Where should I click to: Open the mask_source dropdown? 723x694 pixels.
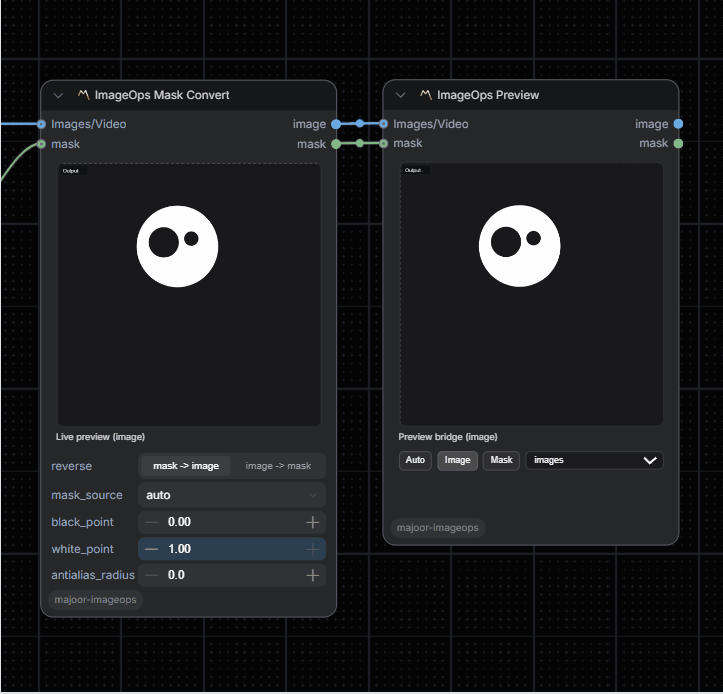pos(232,495)
